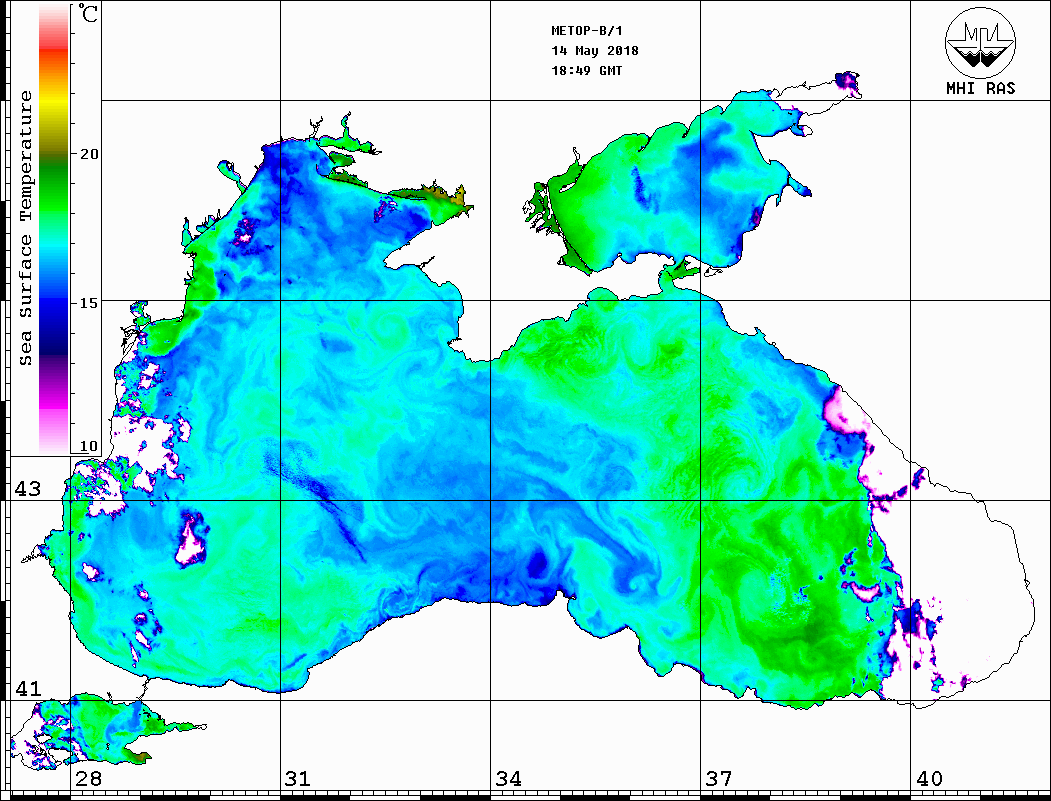The width and height of the screenshot is (1051, 801).
Task: Click the '14 May 2018' date text
Action: [x=595, y=51]
